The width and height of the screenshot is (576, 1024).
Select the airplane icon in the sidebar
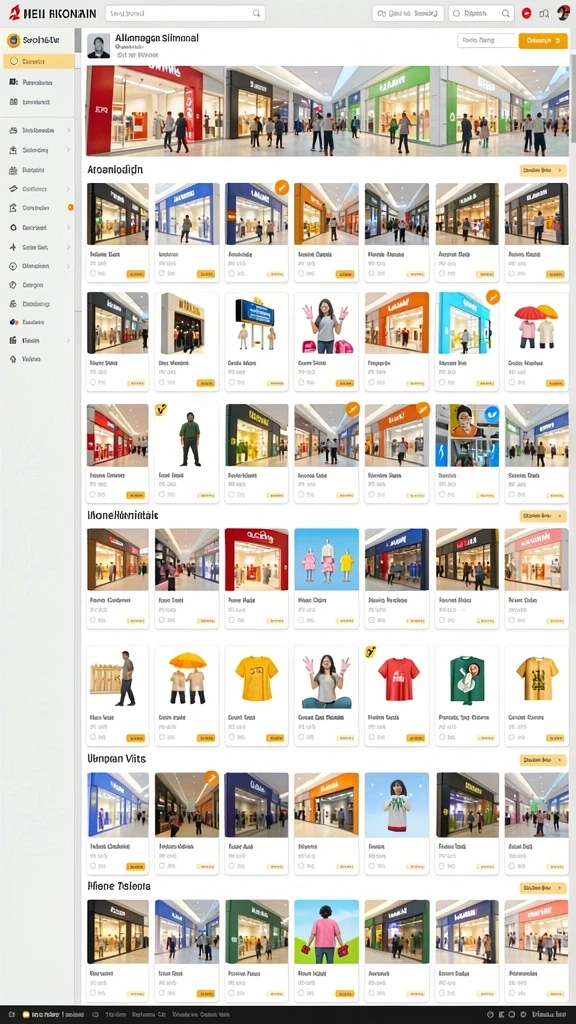pos(13,248)
